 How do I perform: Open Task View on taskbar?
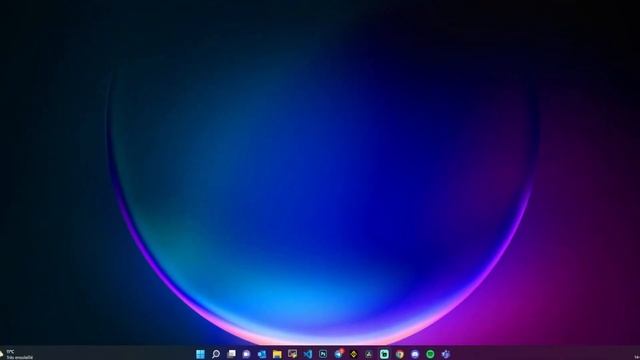coord(231,354)
